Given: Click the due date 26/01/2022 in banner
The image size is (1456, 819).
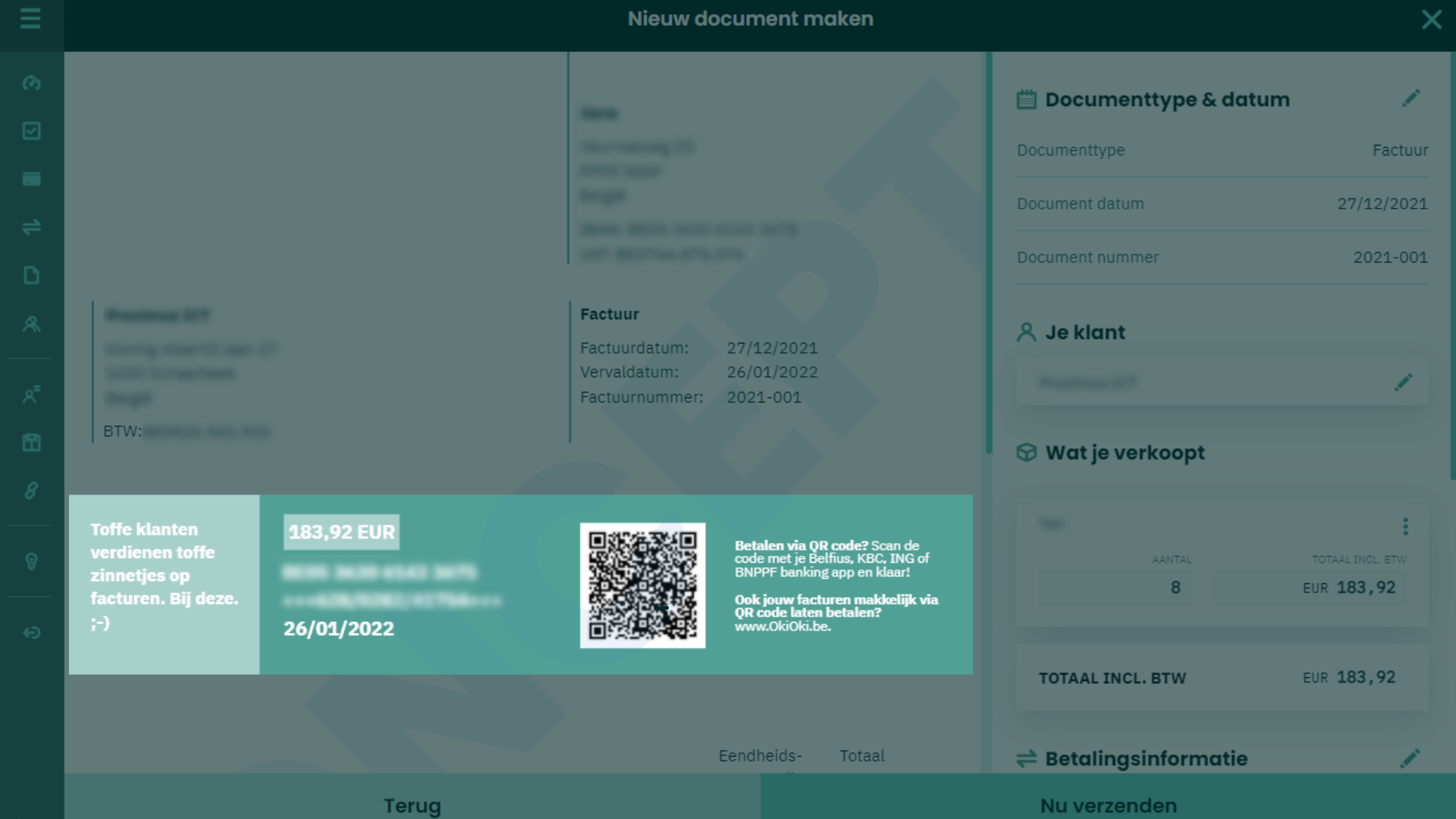Looking at the screenshot, I should coord(338,629).
